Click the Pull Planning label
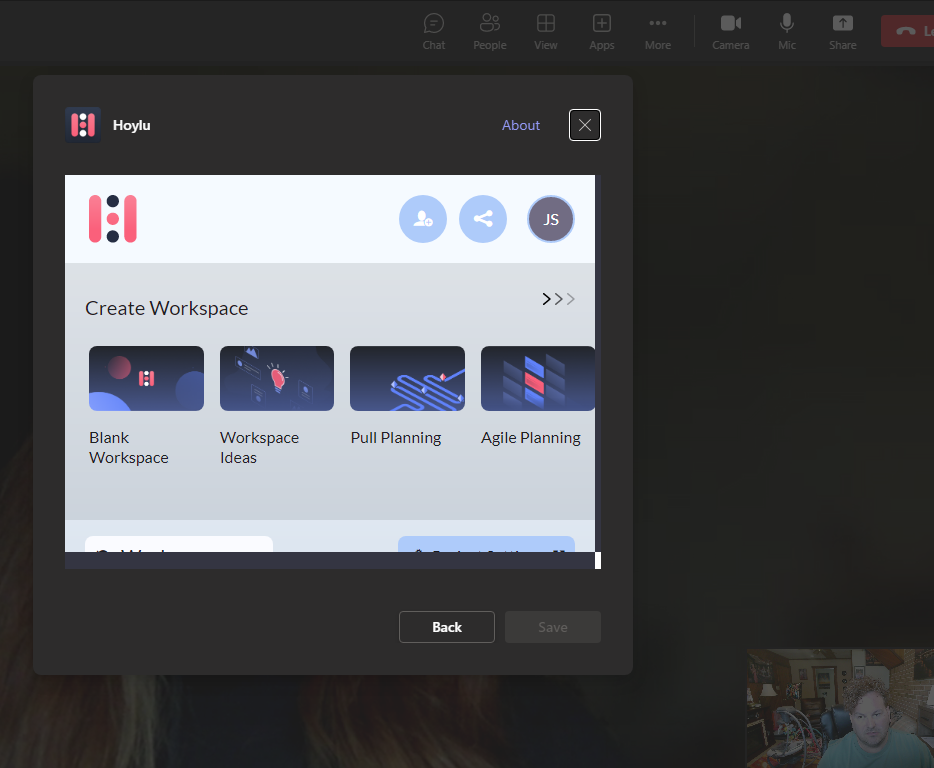Image resolution: width=934 pixels, height=768 pixels. tap(396, 437)
